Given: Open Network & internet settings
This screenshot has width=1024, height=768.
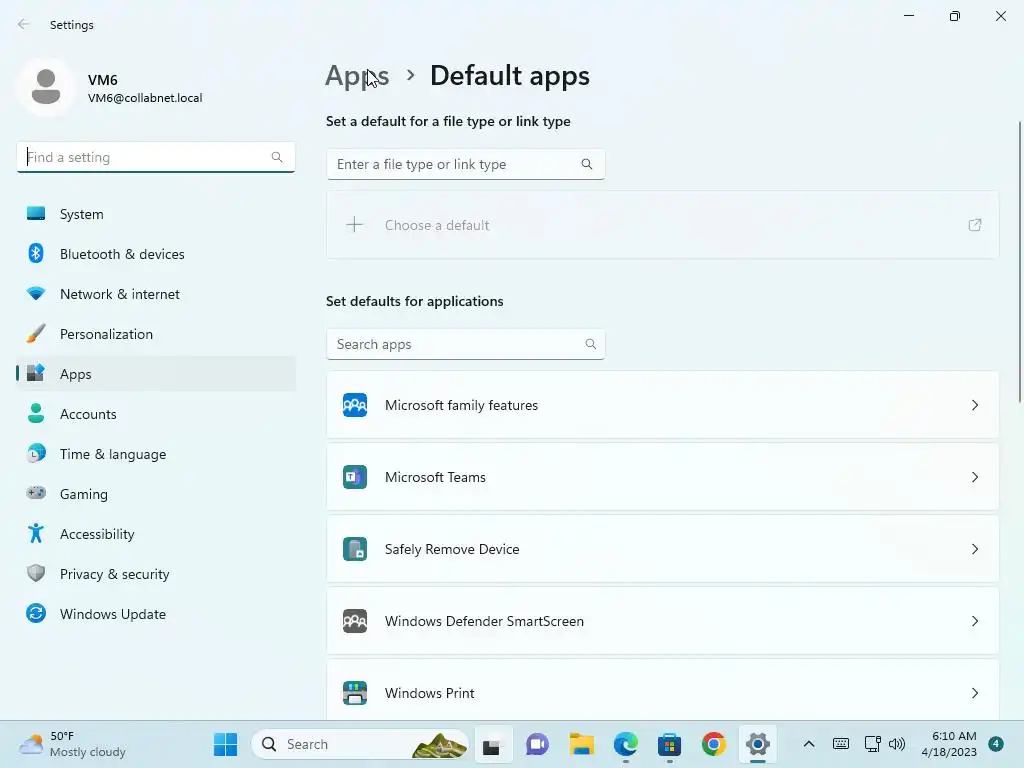Looking at the screenshot, I should click(155, 294).
